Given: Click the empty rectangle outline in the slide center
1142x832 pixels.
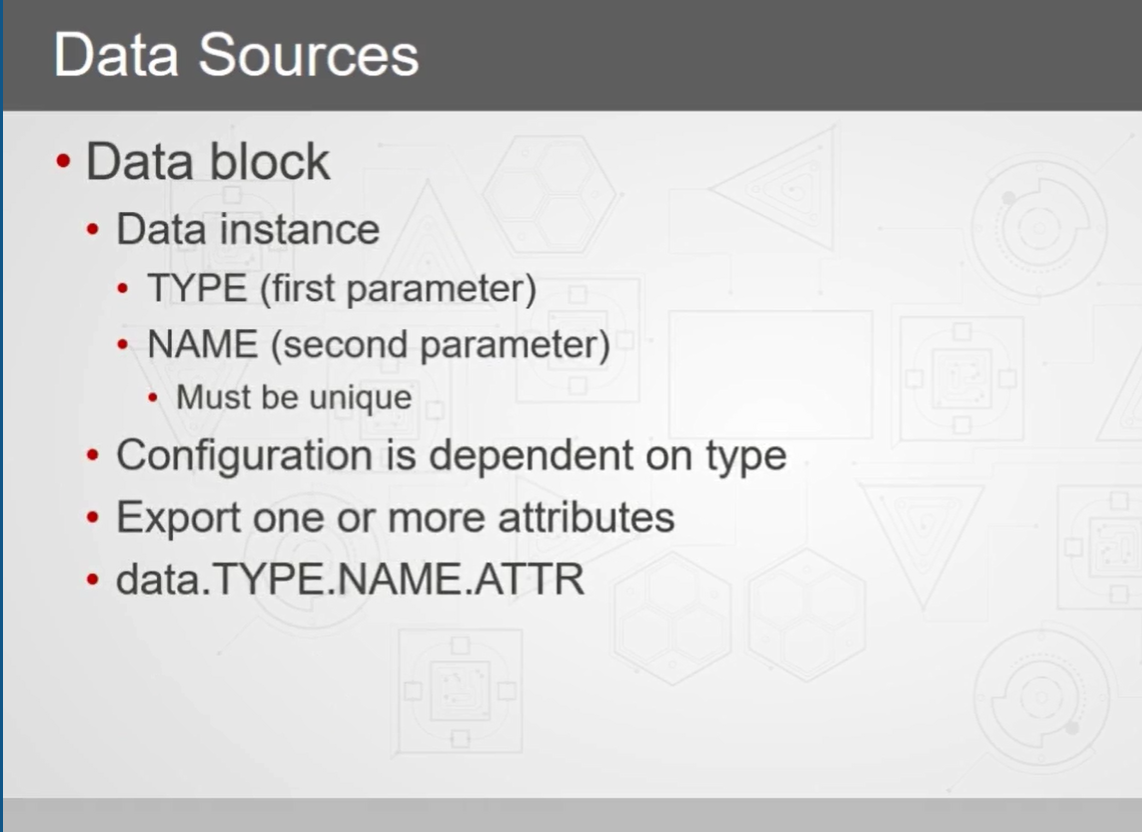Looking at the screenshot, I should (771, 374).
